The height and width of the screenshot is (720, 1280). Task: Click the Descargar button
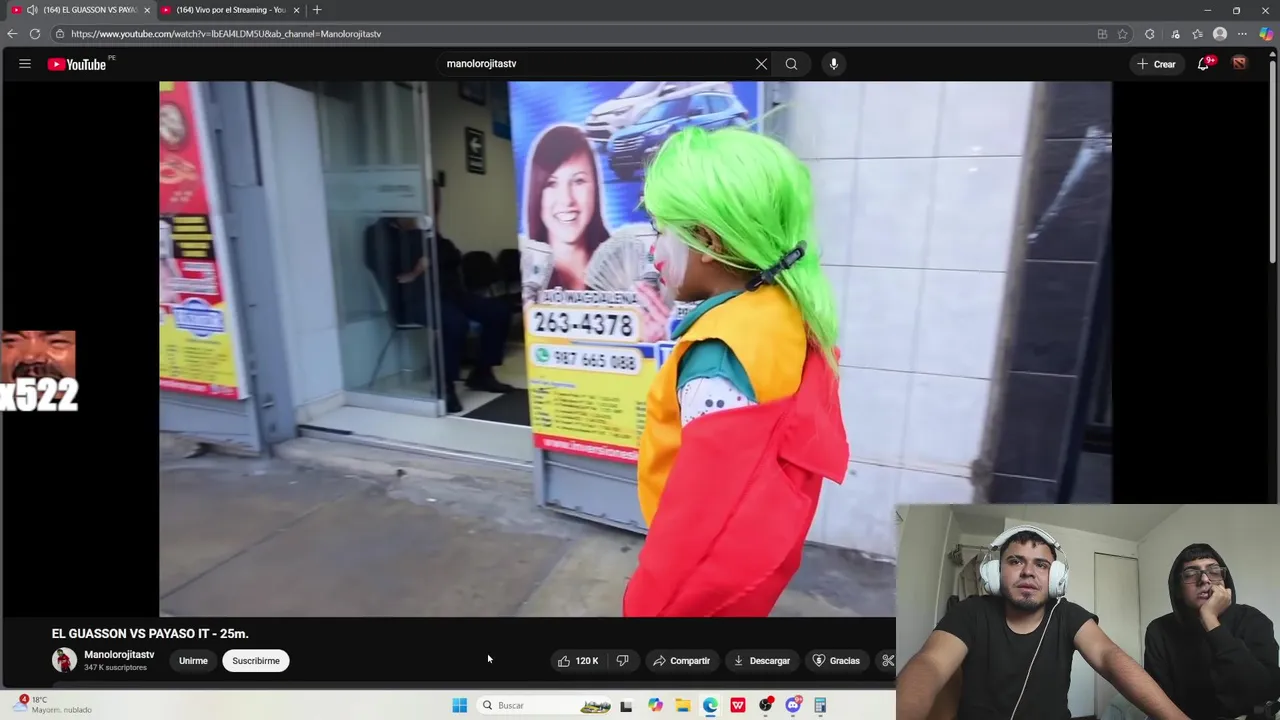[x=762, y=661]
